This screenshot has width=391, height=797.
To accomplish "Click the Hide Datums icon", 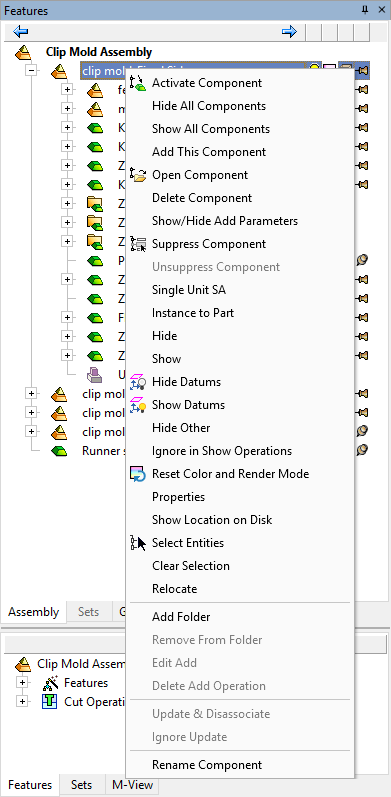I will pyautogui.click(x=138, y=382).
